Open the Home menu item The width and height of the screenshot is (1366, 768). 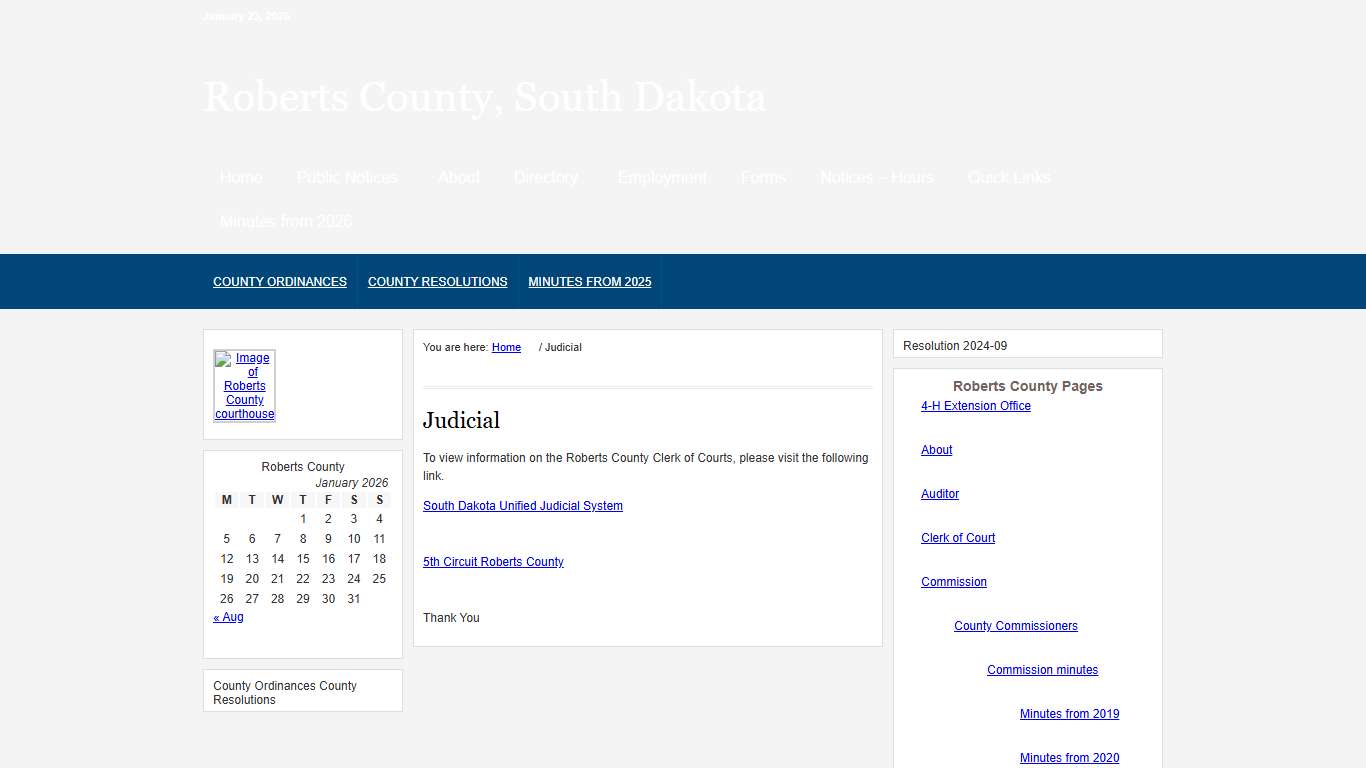coord(240,177)
